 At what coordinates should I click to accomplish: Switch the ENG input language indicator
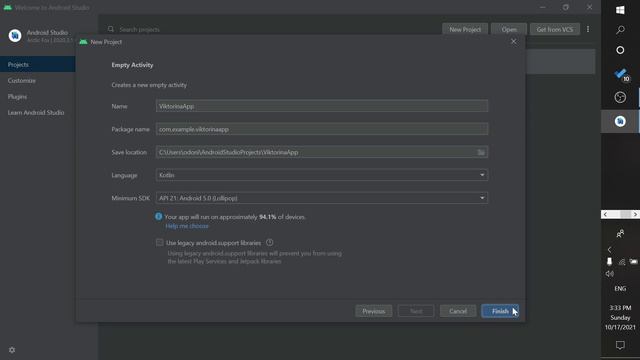click(x=620, y=289)
